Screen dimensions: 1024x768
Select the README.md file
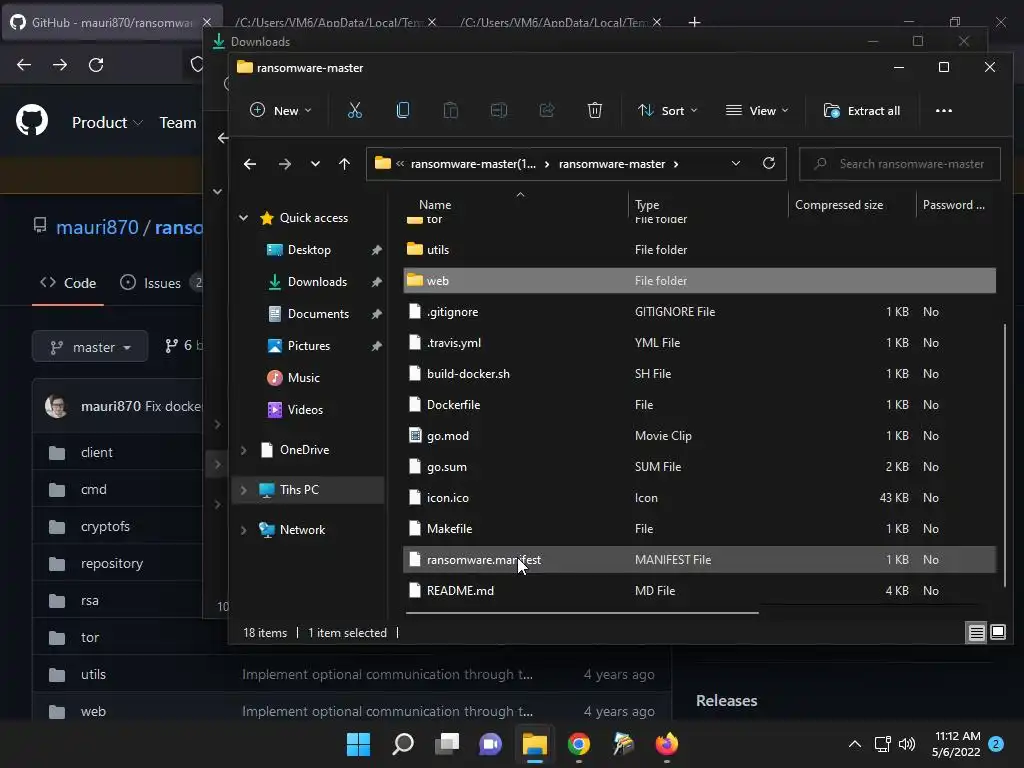699,590
